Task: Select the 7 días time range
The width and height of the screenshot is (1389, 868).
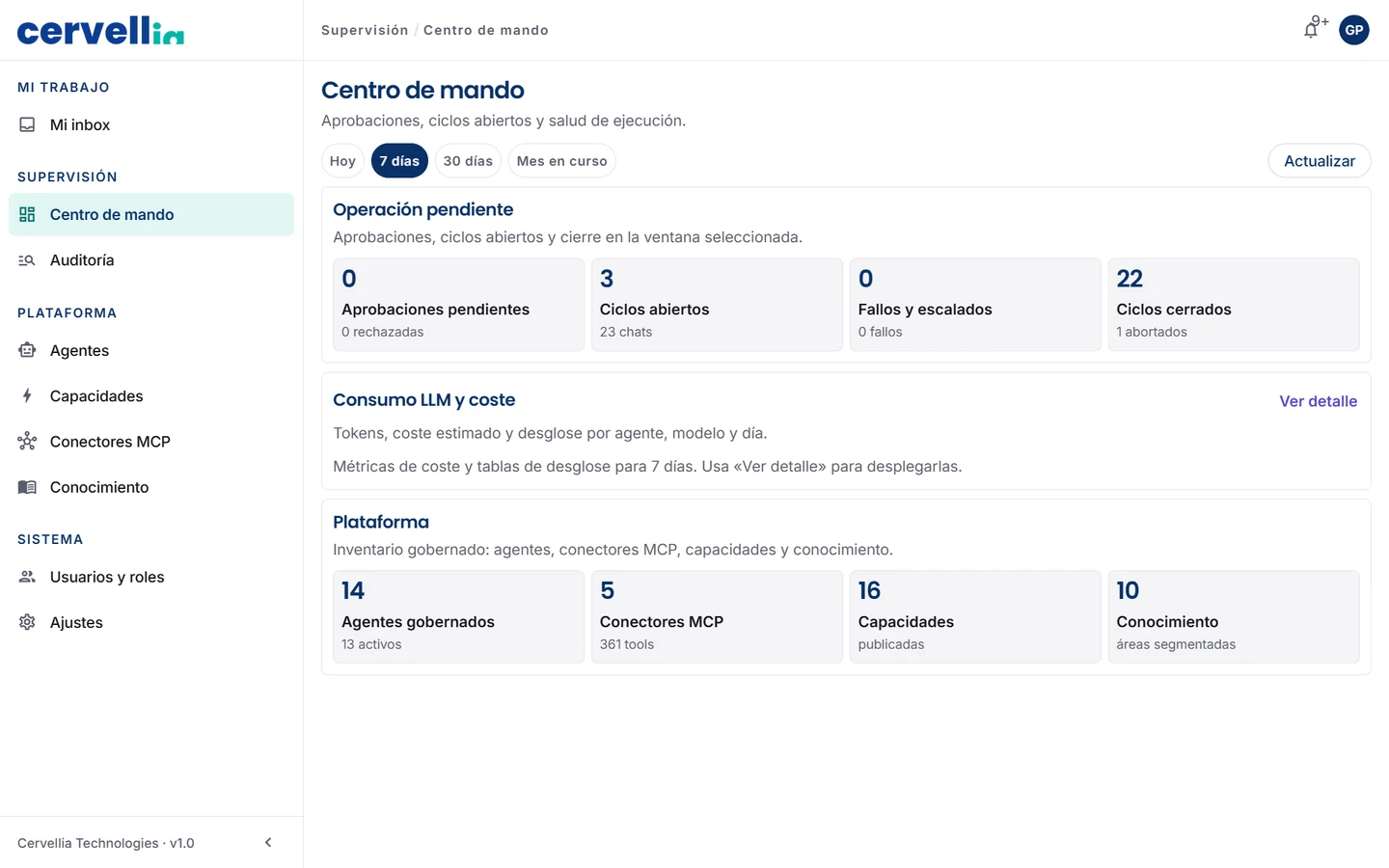Action: [399, 161]
